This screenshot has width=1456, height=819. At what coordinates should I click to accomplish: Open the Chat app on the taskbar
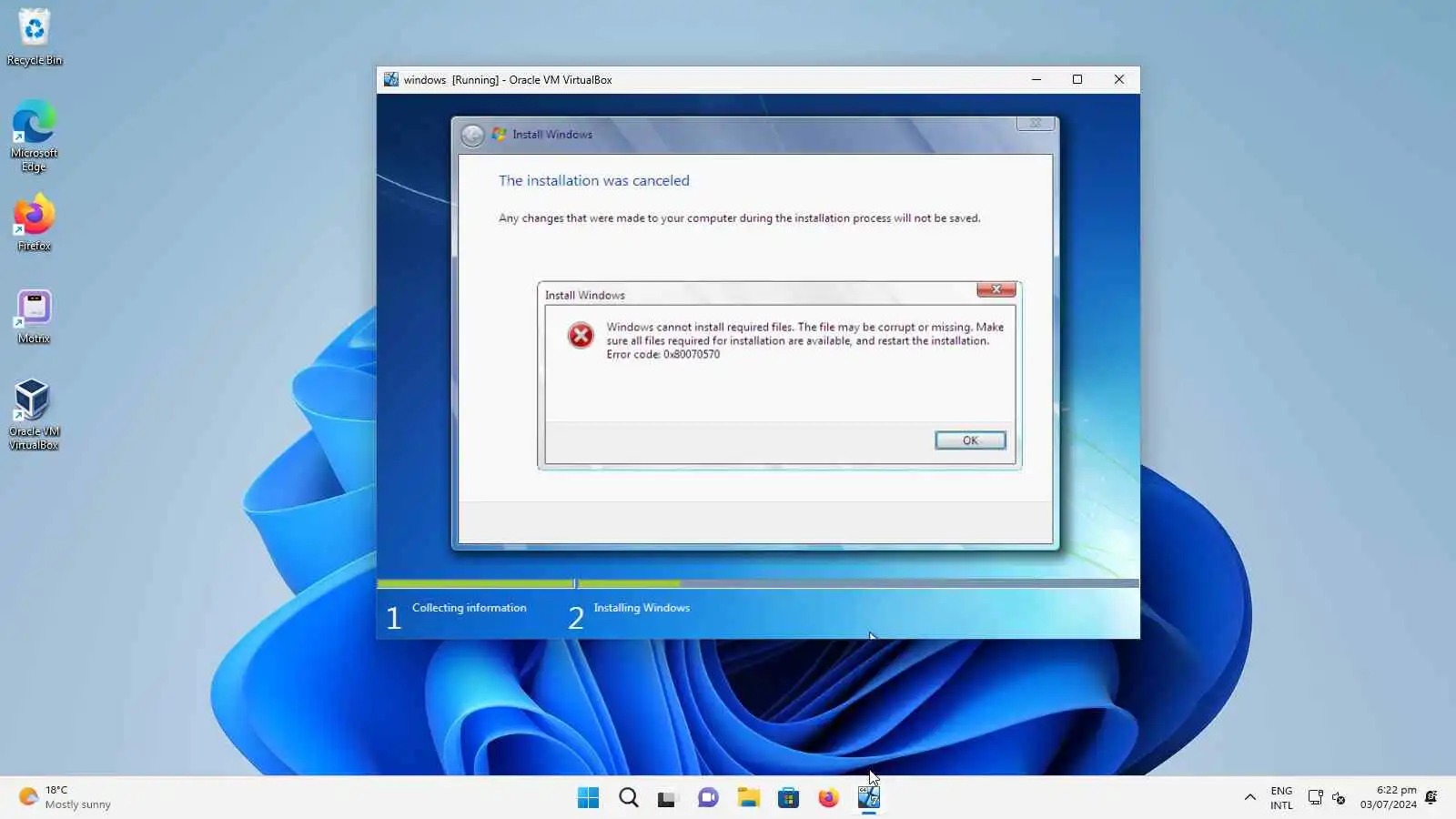(x=708, y=798)
